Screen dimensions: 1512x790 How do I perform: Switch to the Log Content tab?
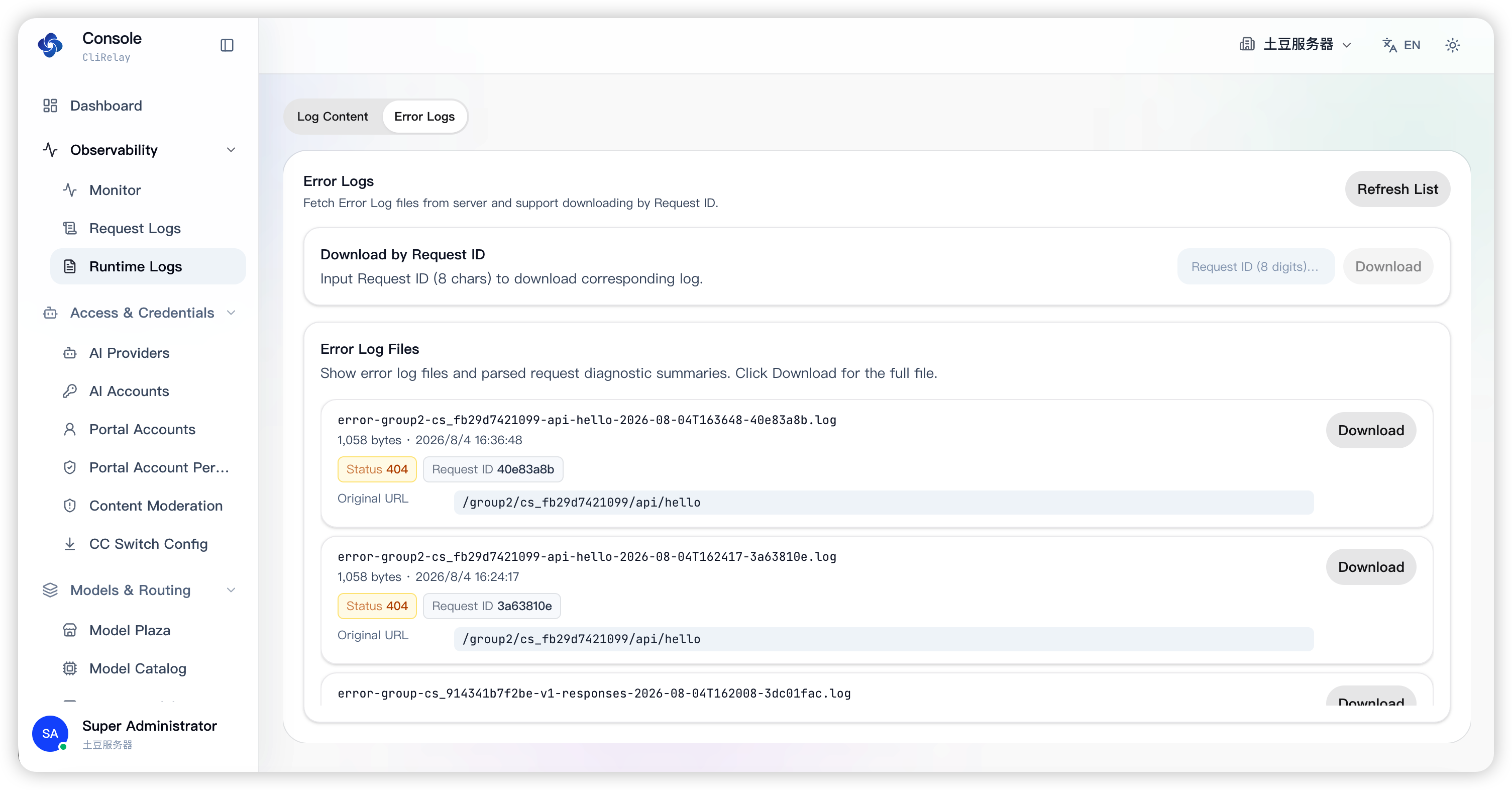(332, 116)
